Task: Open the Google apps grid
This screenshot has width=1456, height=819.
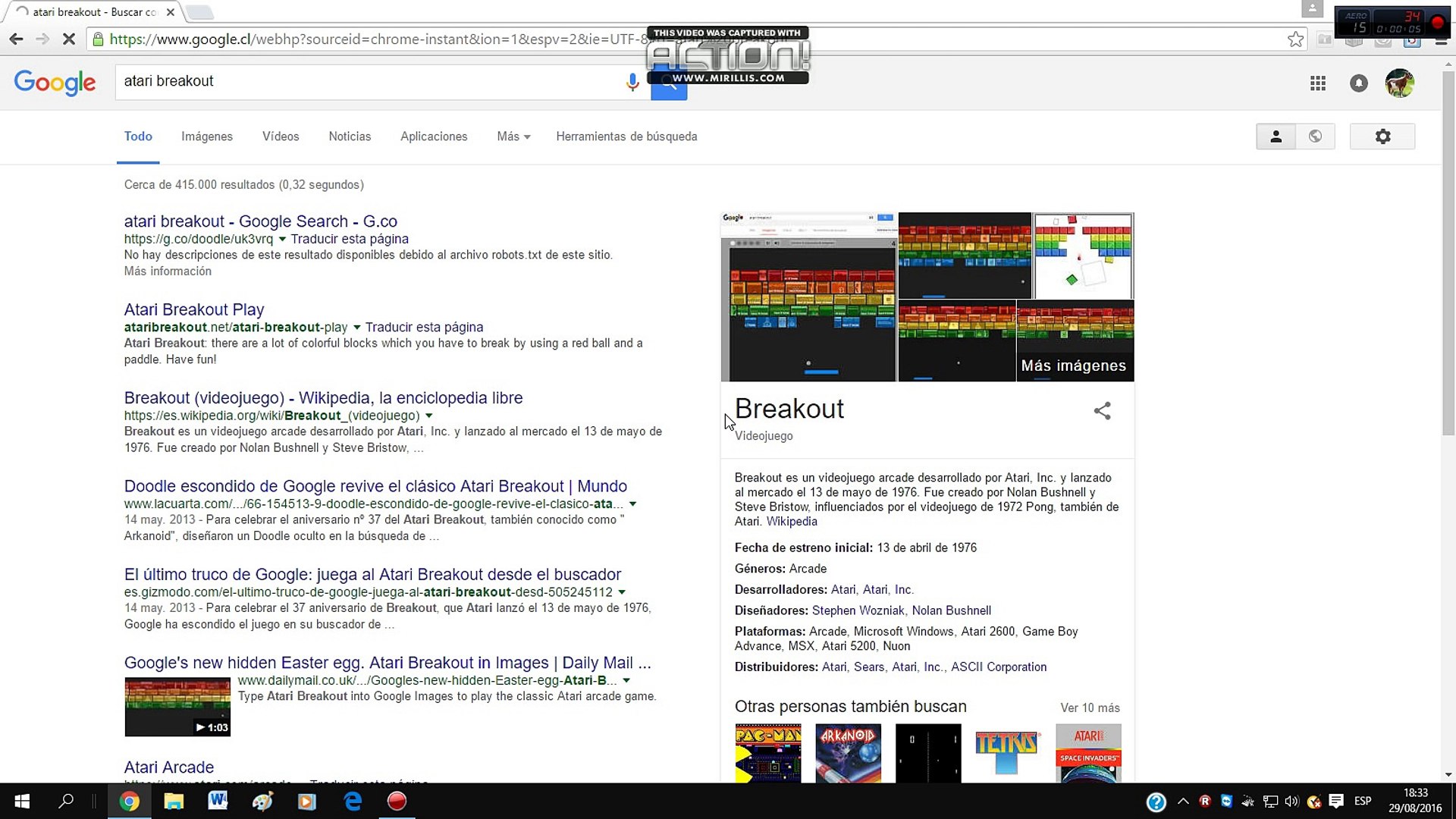Action: pyautogui.click(x=1318, y=83)
